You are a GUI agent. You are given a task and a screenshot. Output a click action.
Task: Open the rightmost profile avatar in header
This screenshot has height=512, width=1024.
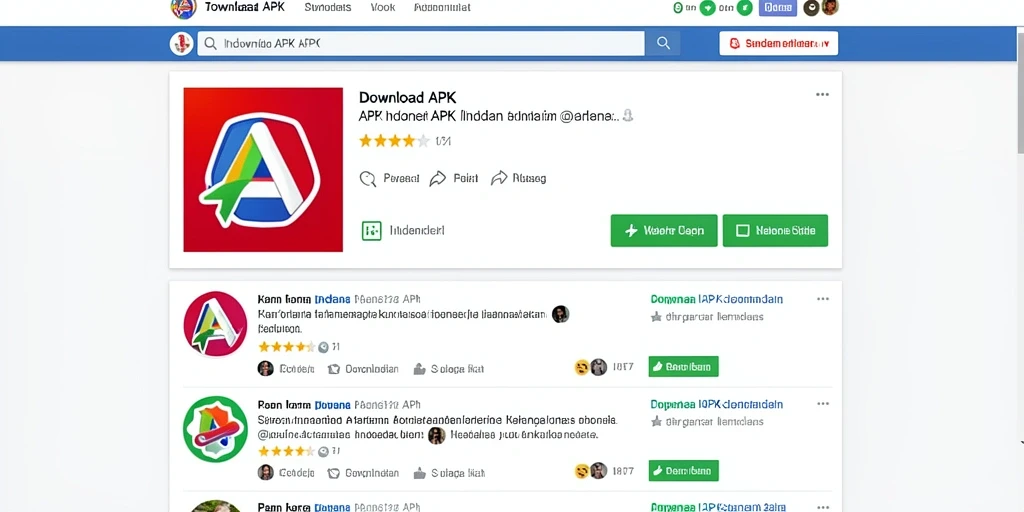click(x=830, y=8)
